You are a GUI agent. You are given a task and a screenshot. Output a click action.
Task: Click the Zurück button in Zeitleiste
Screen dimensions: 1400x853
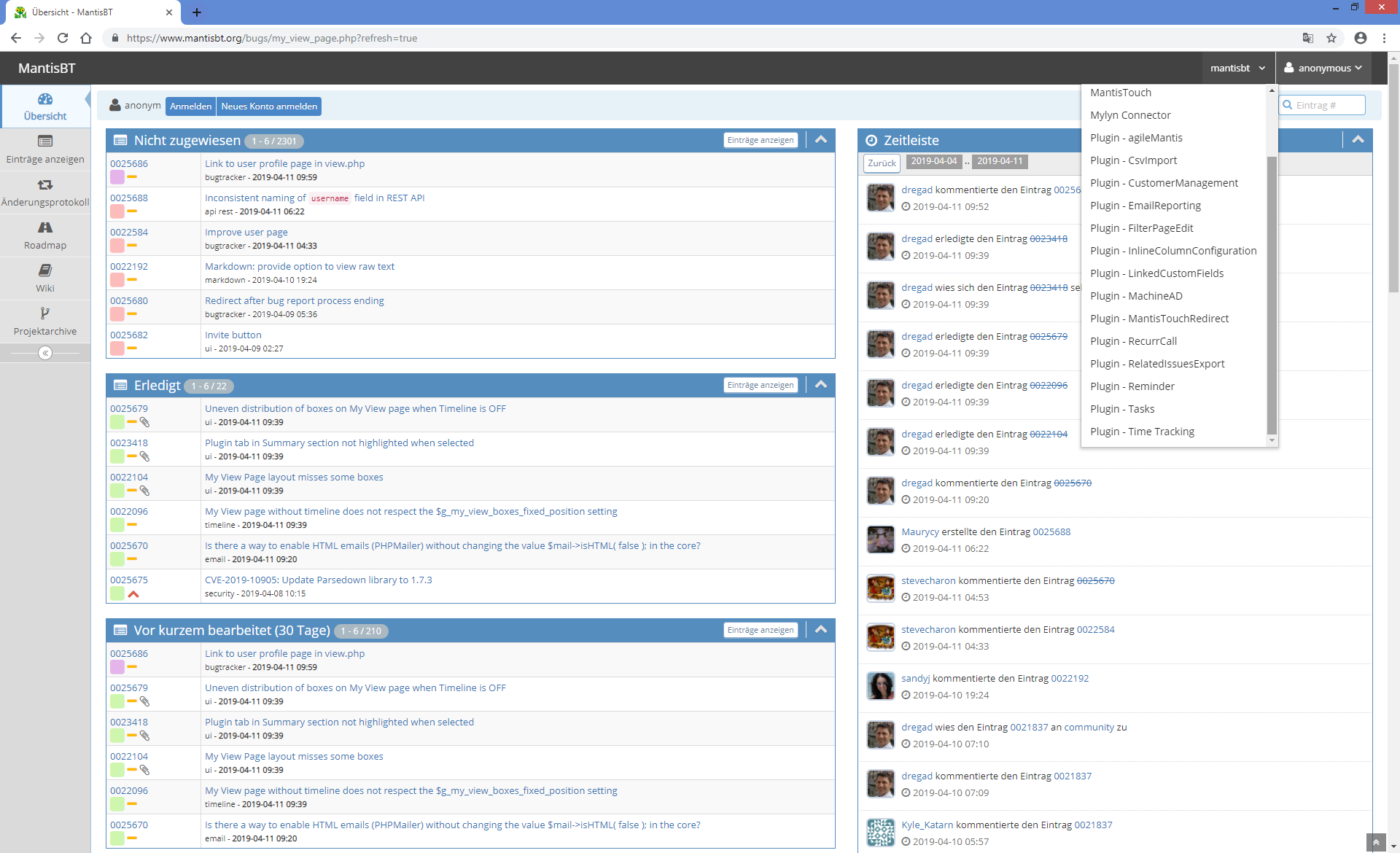[x=882, y=163]
